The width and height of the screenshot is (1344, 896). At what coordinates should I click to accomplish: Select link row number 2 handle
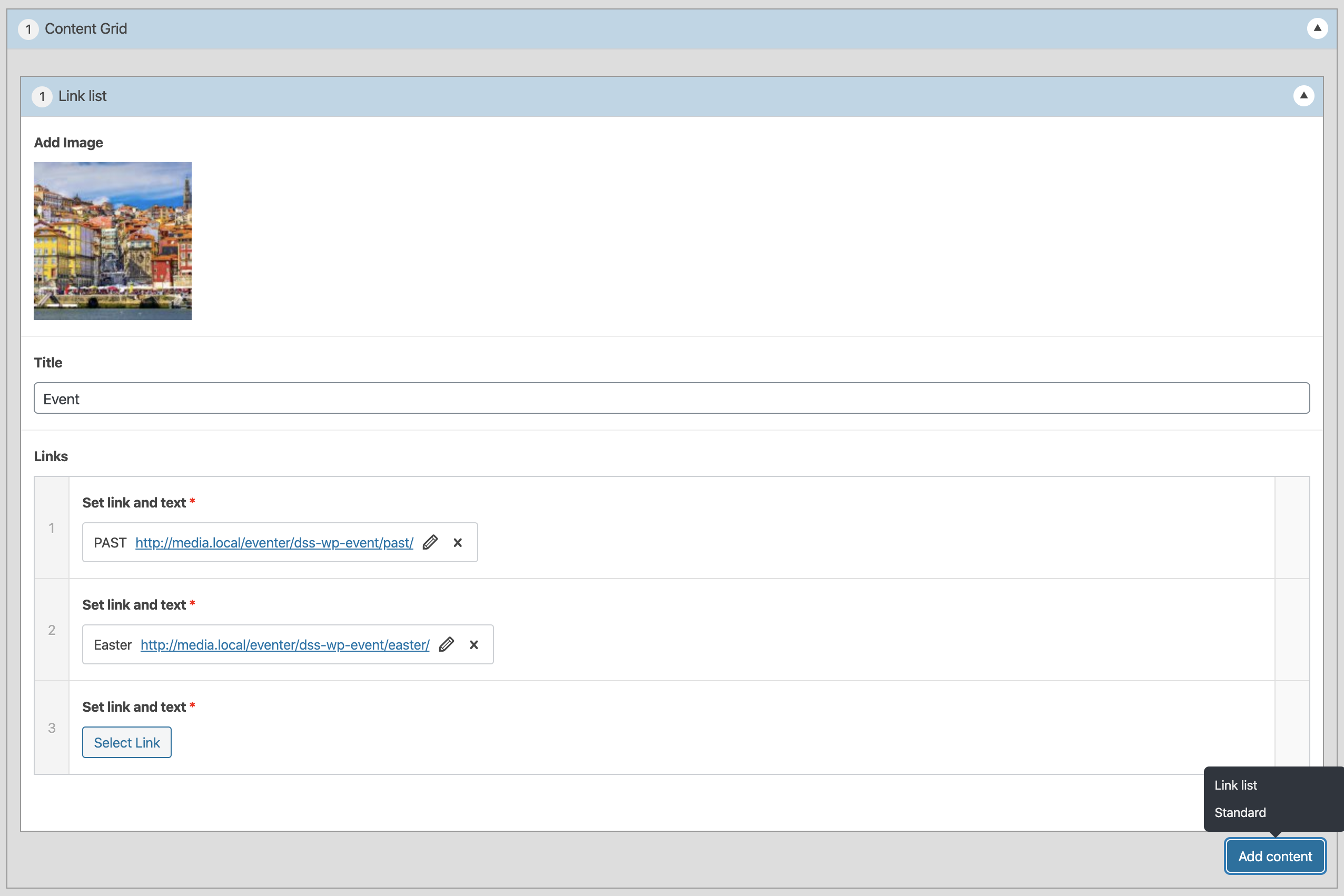(52, 630)
